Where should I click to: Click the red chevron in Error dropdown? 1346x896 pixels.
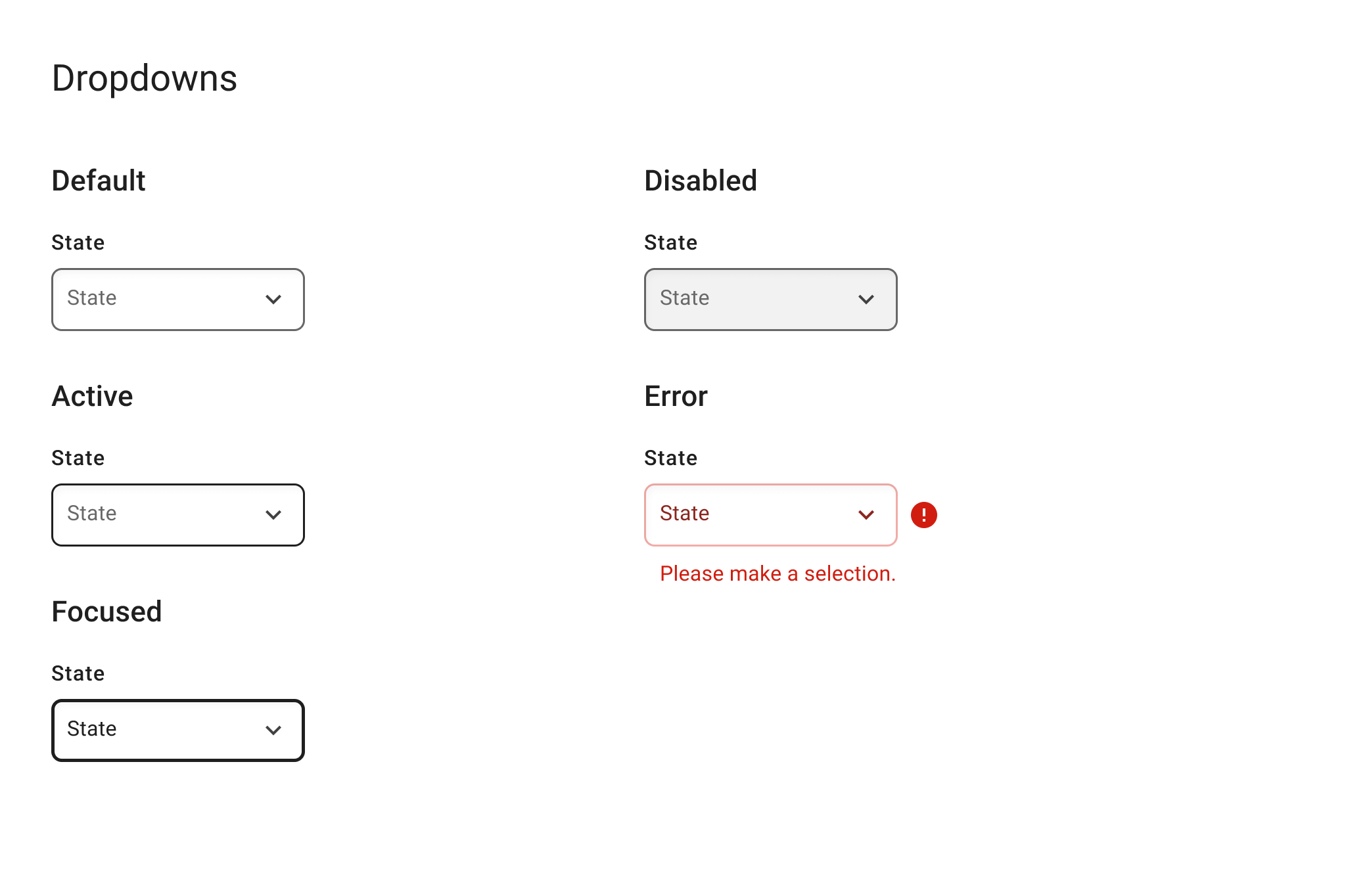click(866, 515)
